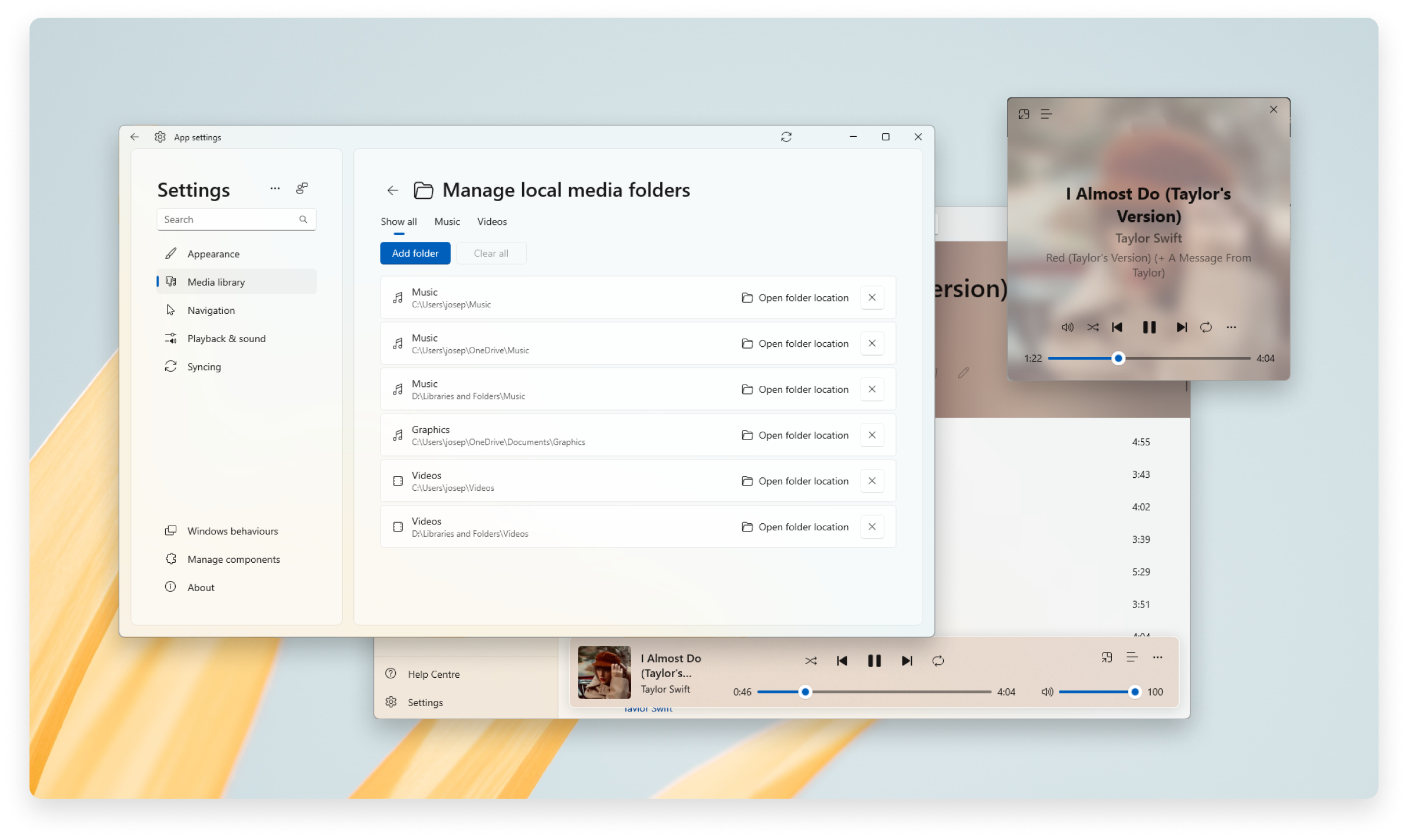
Task: Click the volume slider set to 100
Action: (1100, 692)
